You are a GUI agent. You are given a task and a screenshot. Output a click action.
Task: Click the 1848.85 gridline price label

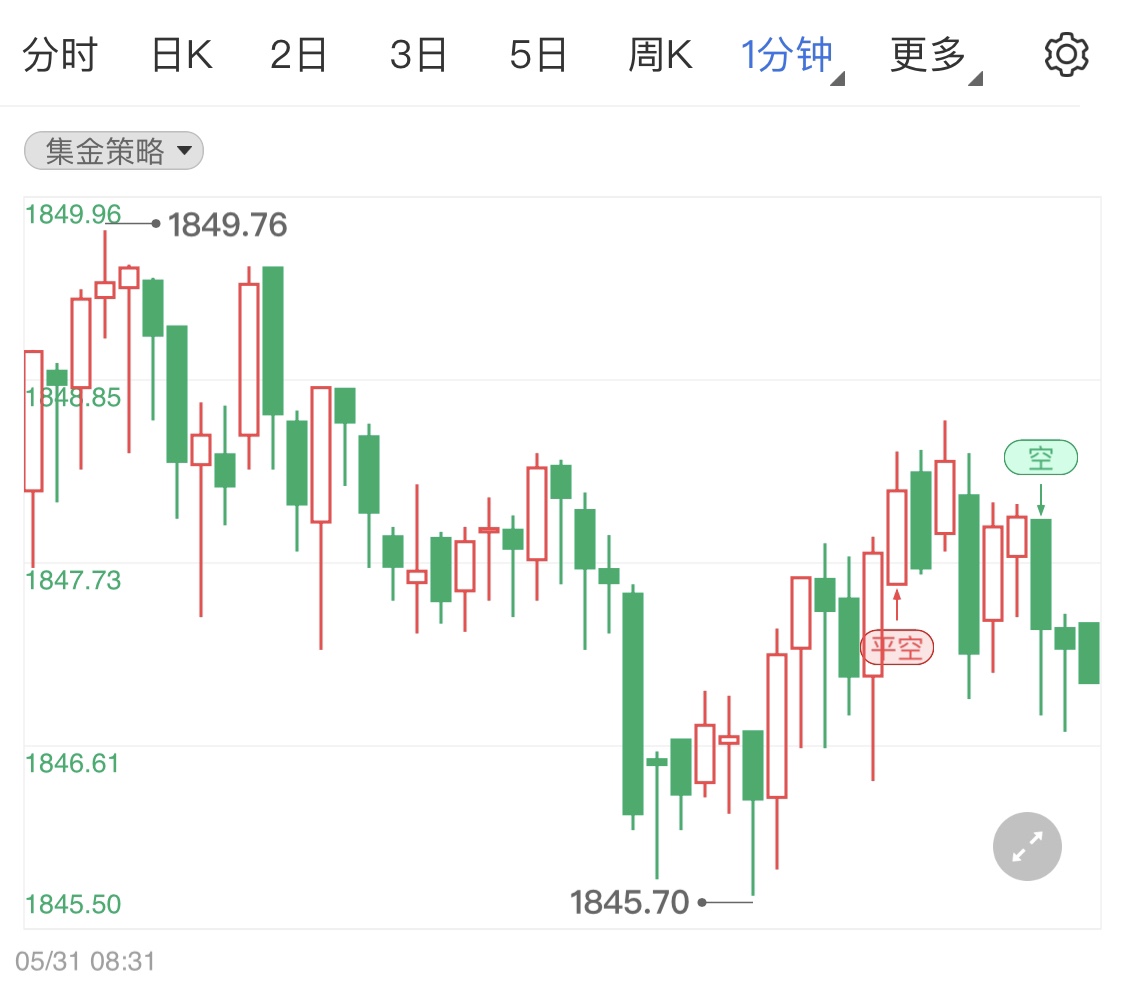75,397
